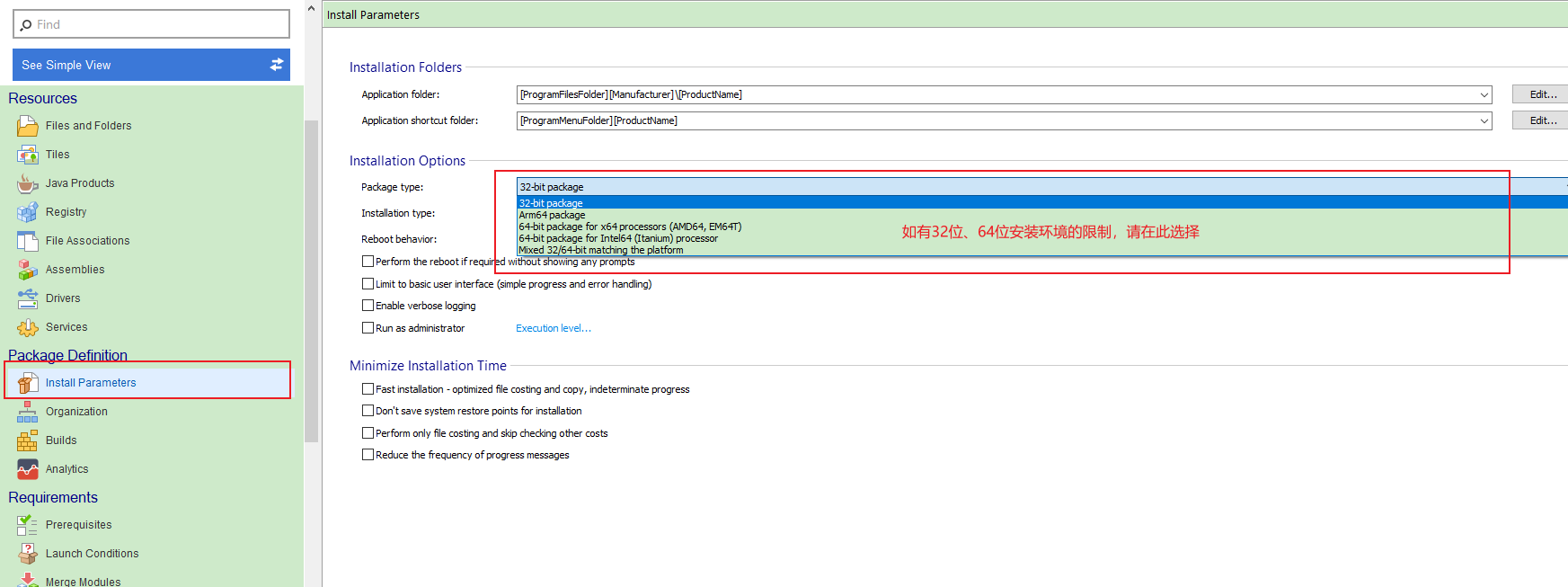Toggle 'Enable verbose logging' checkbox
This screenshot has width=1568, height=587.
point(368,306)
